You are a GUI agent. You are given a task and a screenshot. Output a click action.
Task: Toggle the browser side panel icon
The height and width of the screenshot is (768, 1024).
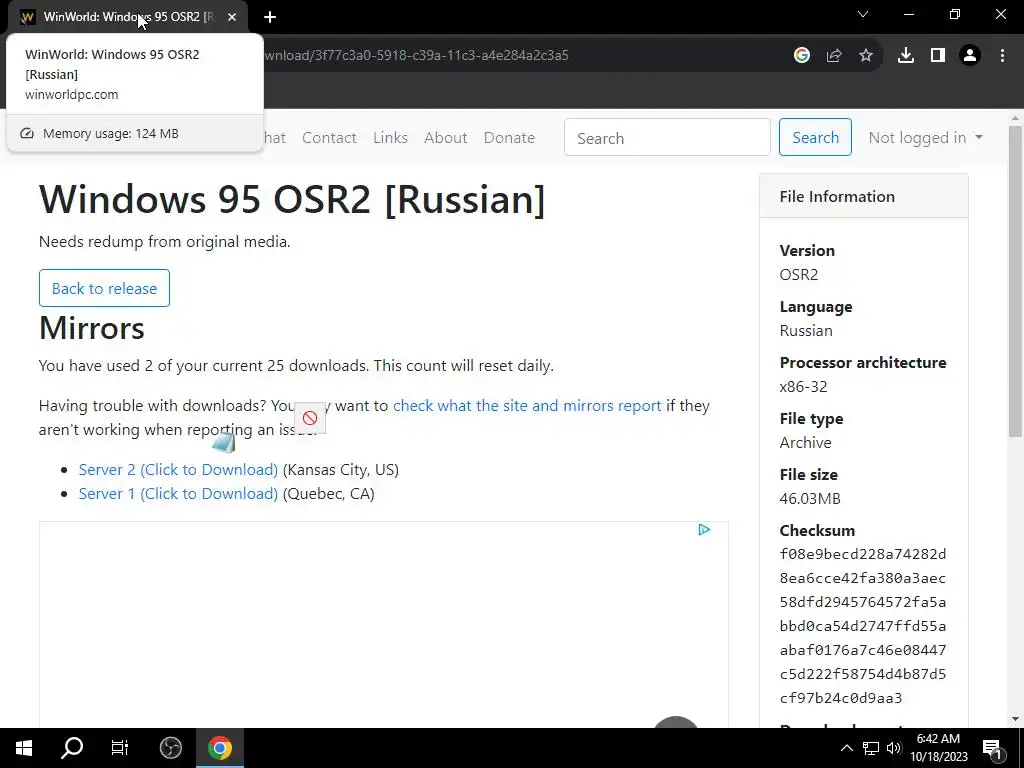pyautogui.click(x=938, y=56)
